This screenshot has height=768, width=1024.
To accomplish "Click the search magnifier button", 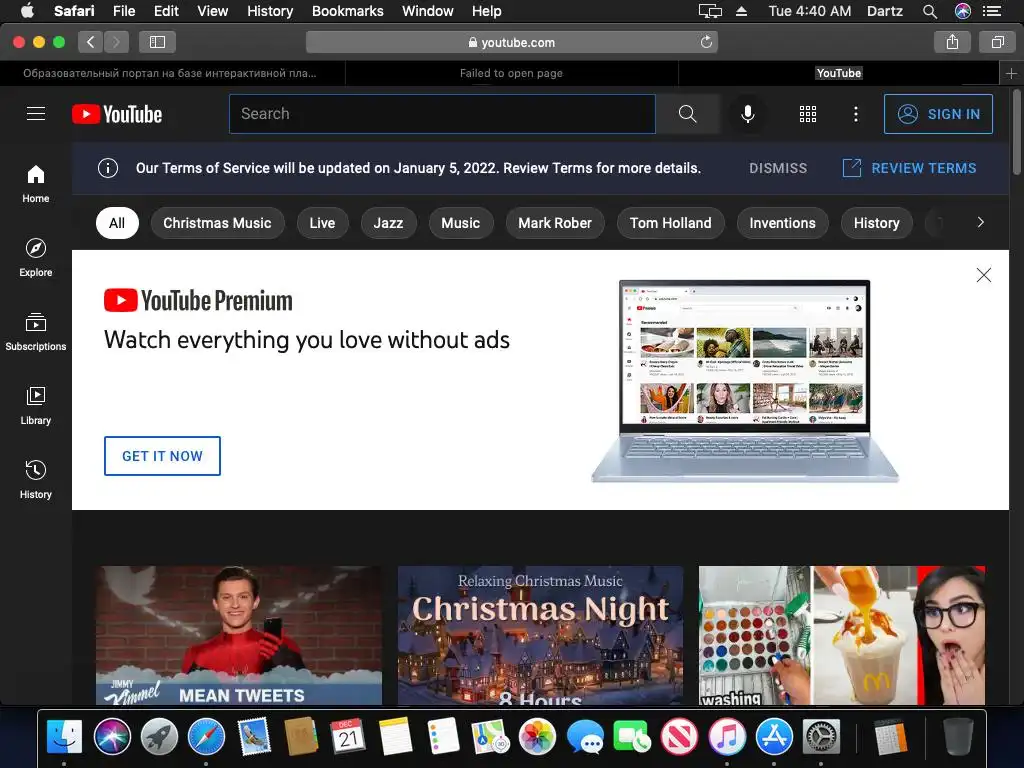I will coord(687,114).
